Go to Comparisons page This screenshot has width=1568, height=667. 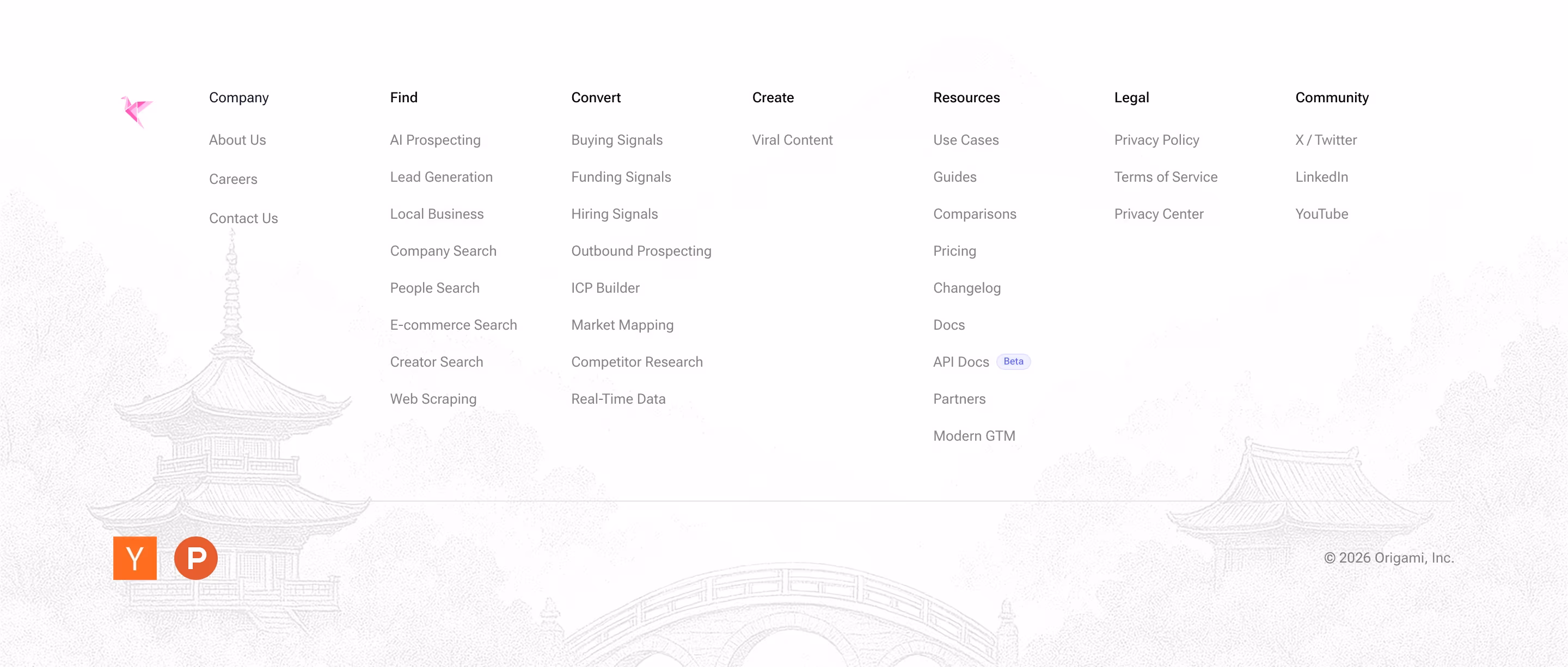(975, 214)
